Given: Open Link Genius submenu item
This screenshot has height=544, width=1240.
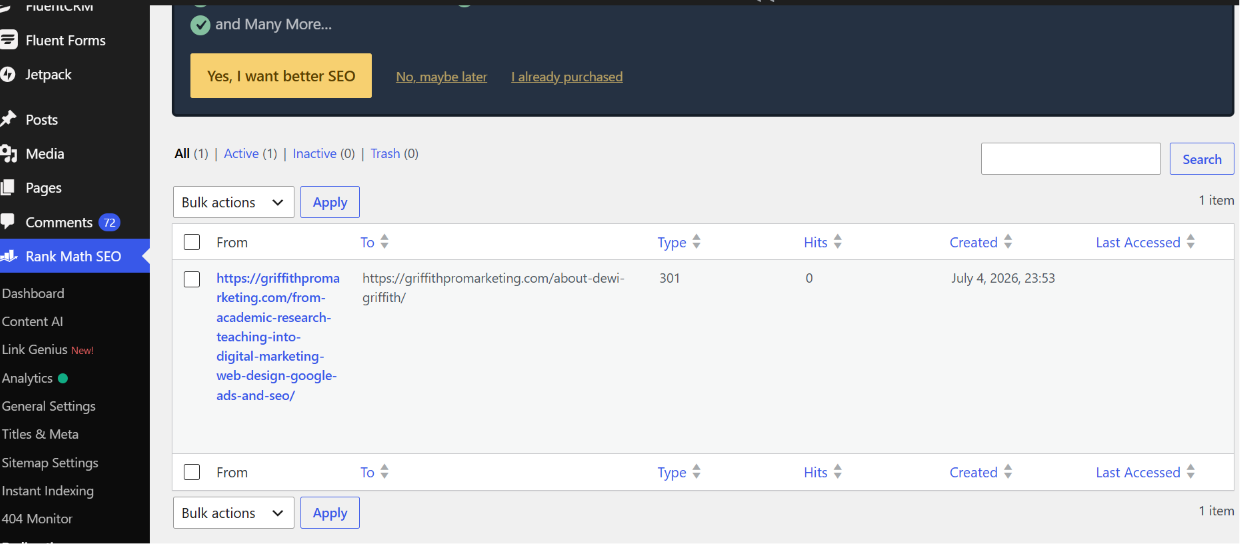Looking at the screenshot, I should [x=35, y=349].
